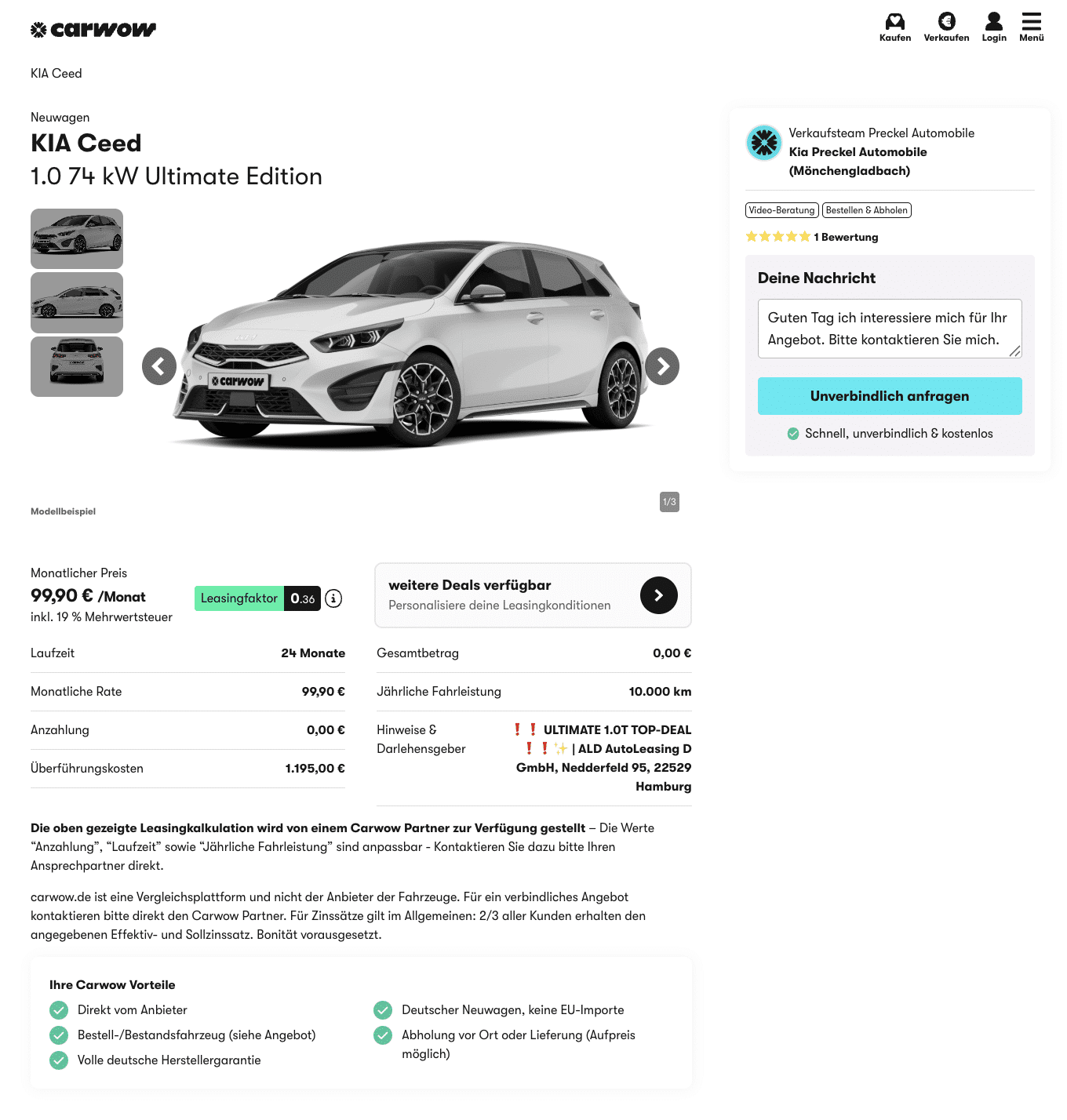Show the next car image arrow
1067x1120 pixels.
[x=663, y=366]
